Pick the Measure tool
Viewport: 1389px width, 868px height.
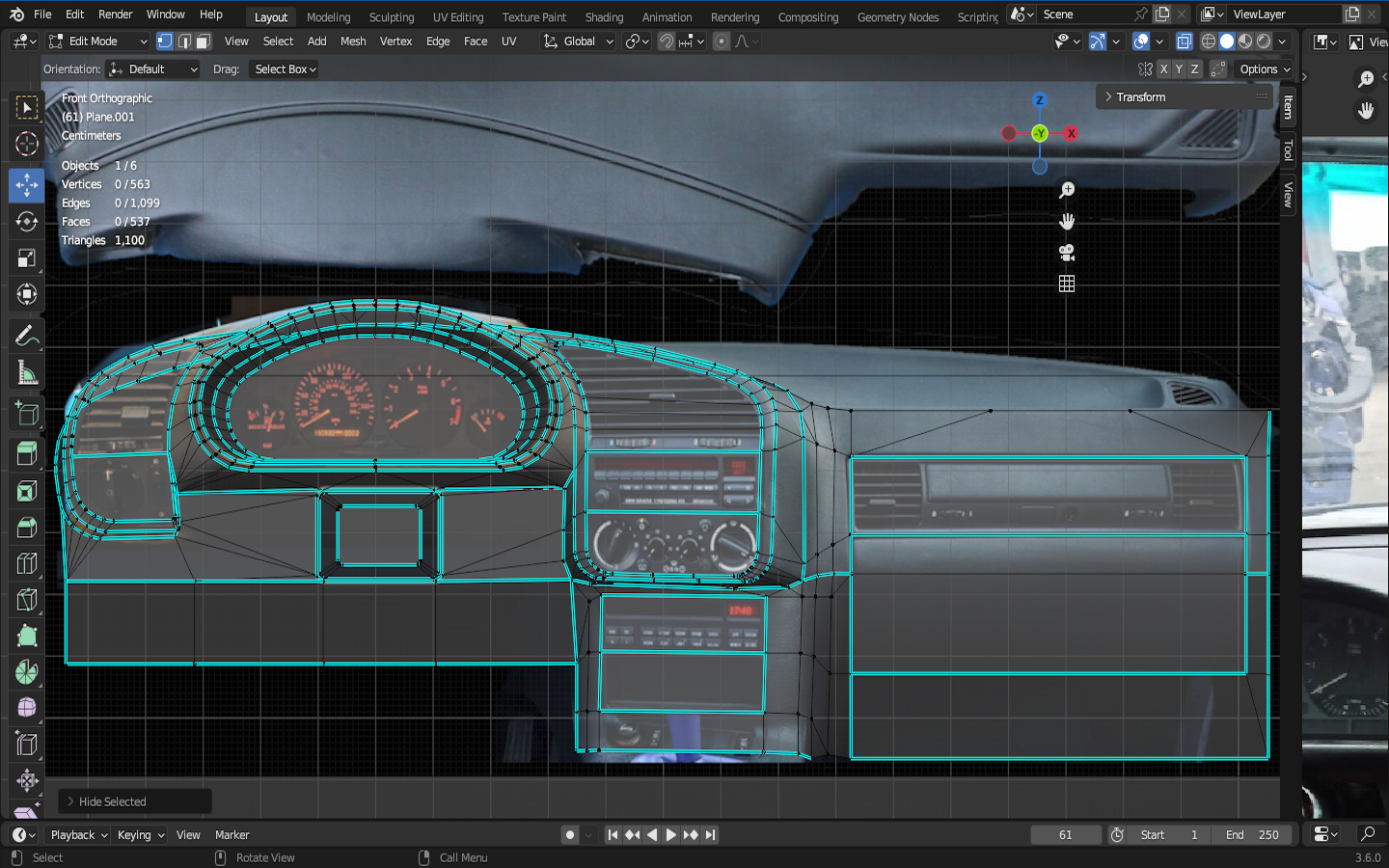[x=26, y=373]
